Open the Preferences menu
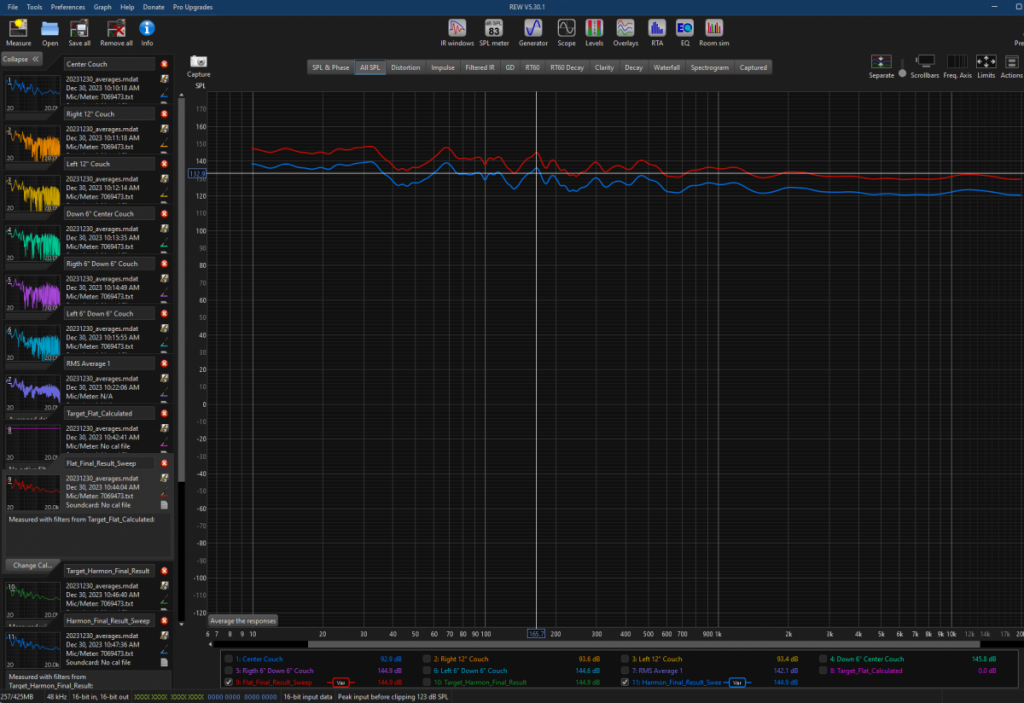This screenshot has height=703, width=1024. (68, 7)
